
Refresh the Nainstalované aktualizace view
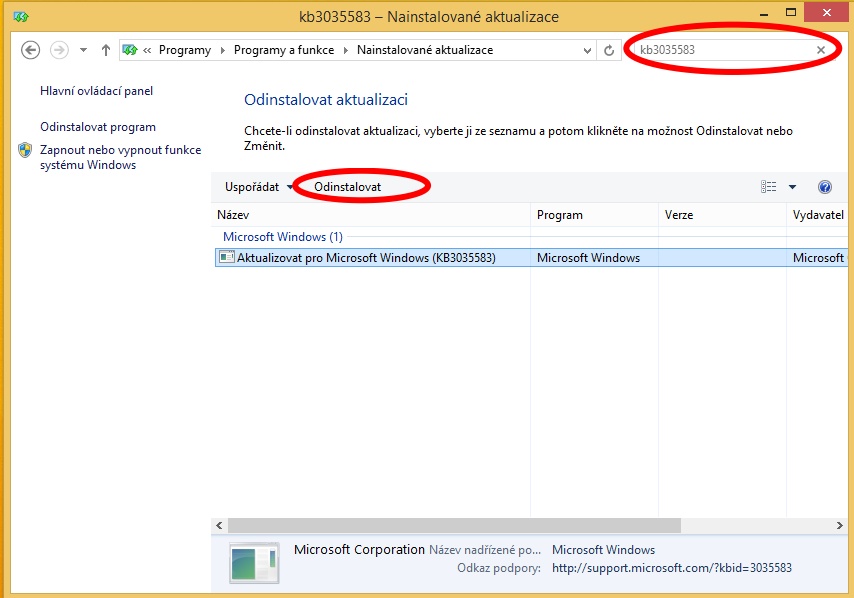(610, 50)
